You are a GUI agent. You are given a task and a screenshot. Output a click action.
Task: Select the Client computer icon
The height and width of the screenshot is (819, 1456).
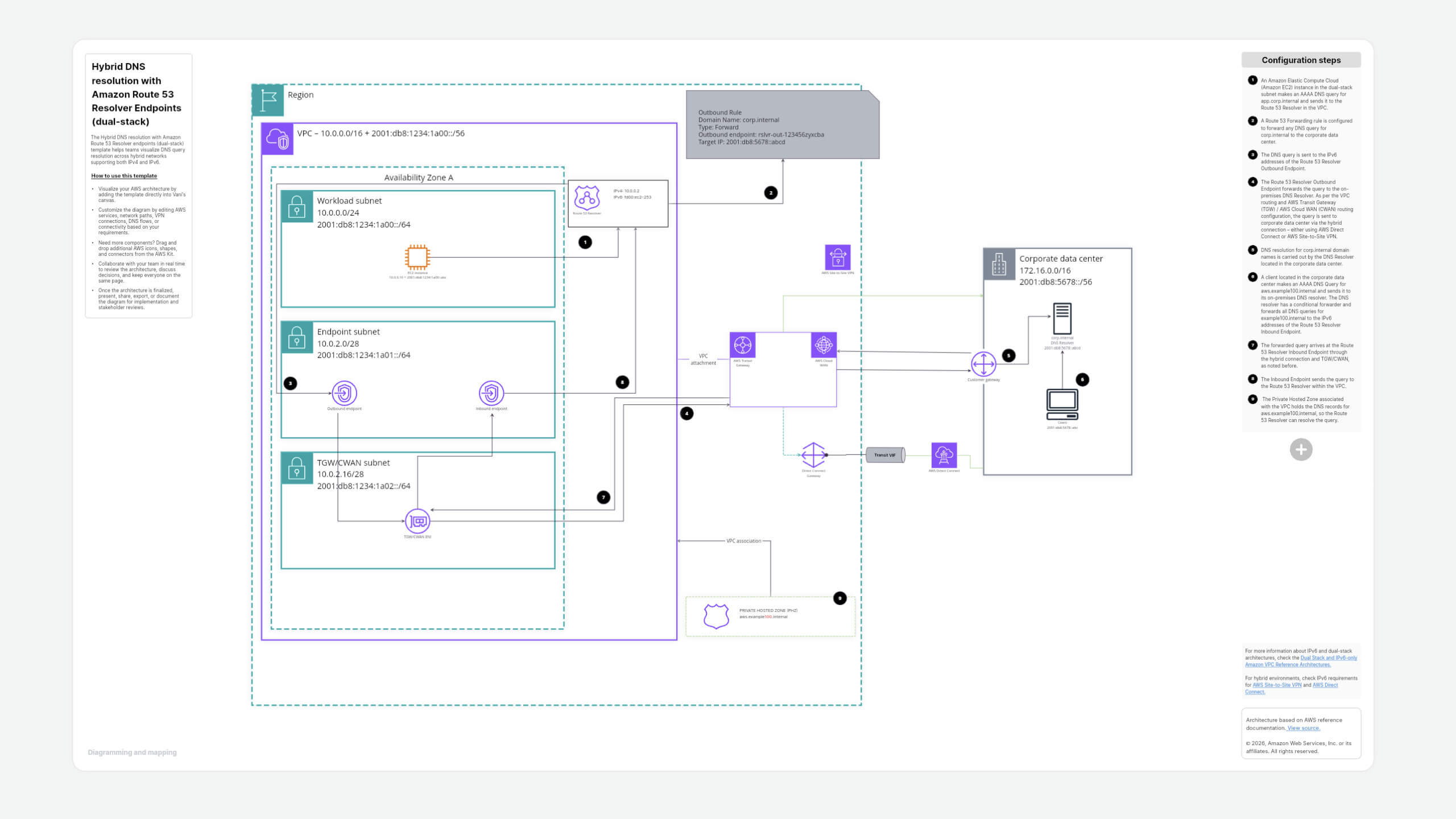[x=1062, y=404]
